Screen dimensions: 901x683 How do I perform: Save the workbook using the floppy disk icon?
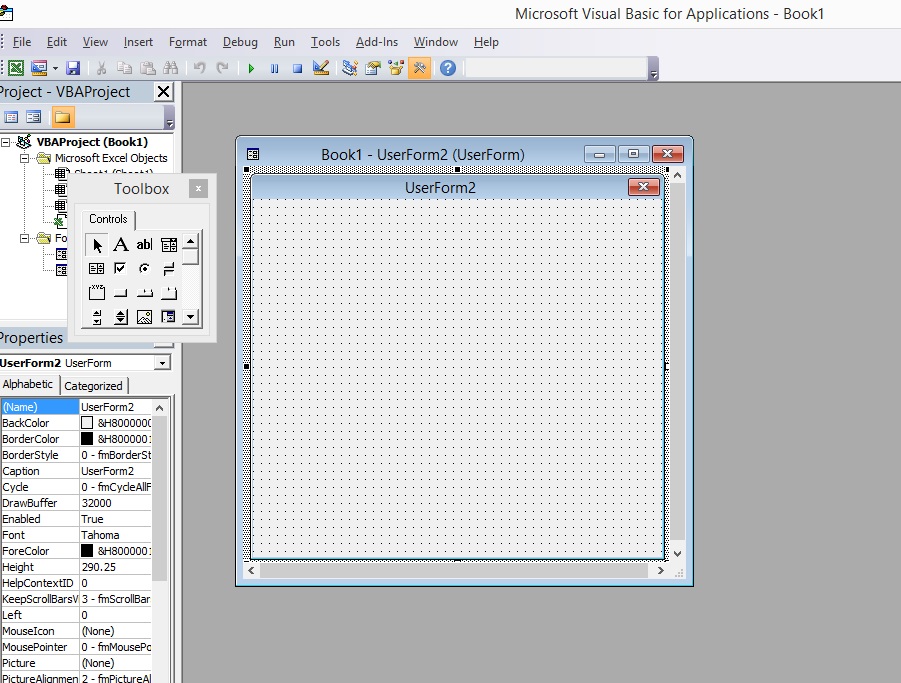coord(73,68)
